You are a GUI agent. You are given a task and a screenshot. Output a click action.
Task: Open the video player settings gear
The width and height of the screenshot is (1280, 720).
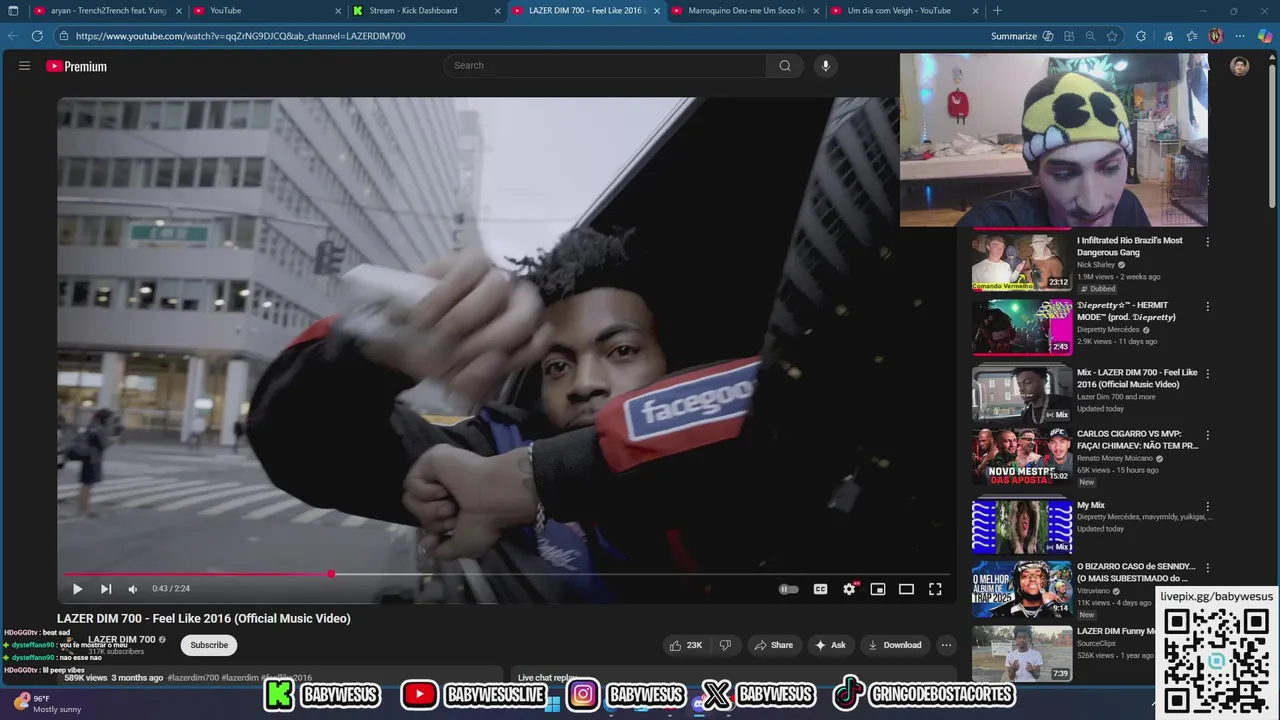pos(849,589)
